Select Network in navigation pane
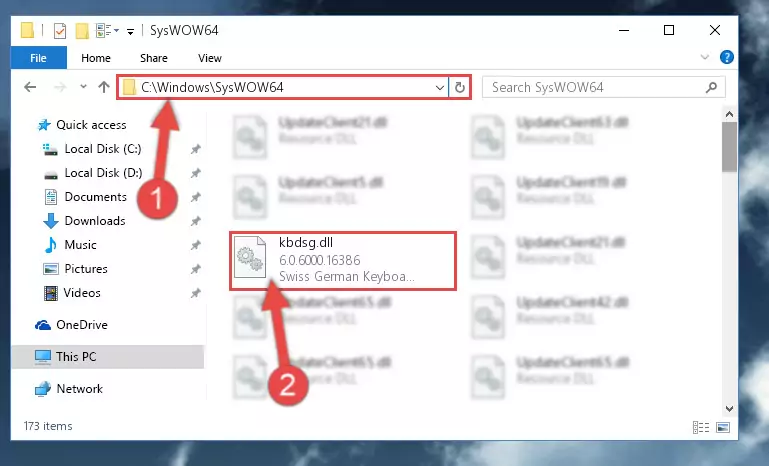The height and width of the screenshot is (466, 769). (x=79, y=388)
